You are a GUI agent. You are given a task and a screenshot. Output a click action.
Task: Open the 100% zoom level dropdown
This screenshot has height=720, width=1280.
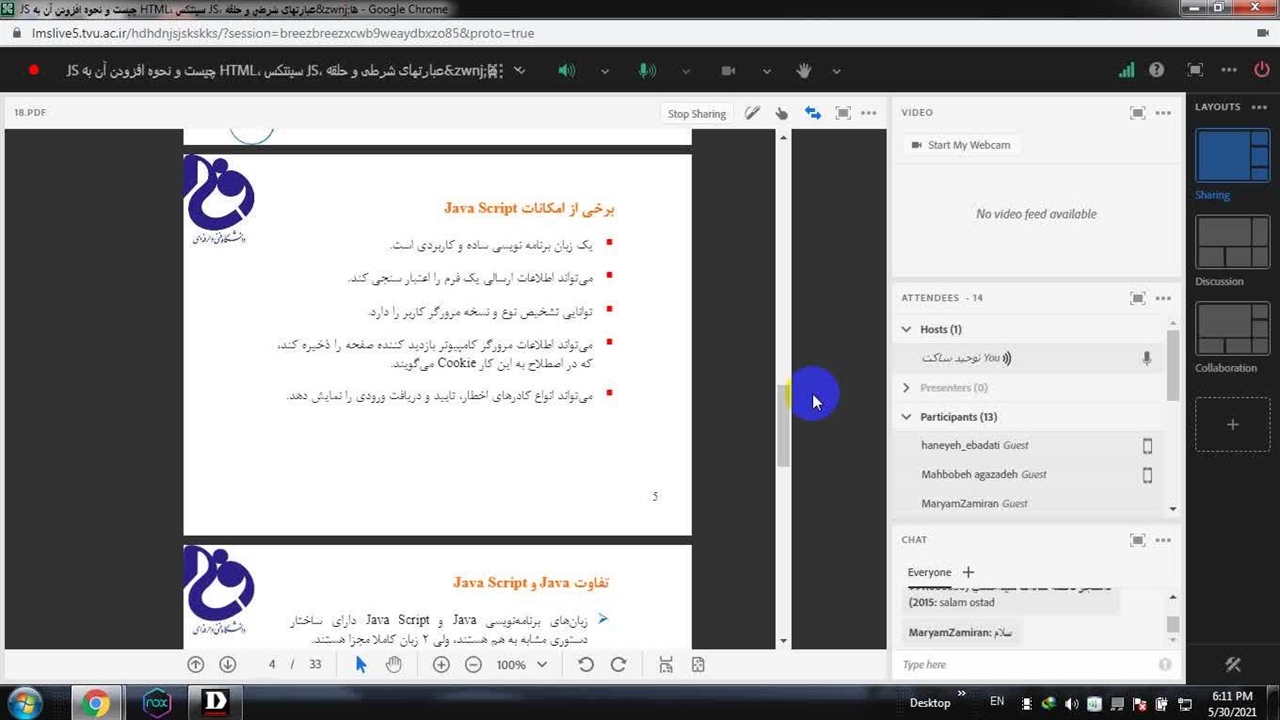[522, 665]
